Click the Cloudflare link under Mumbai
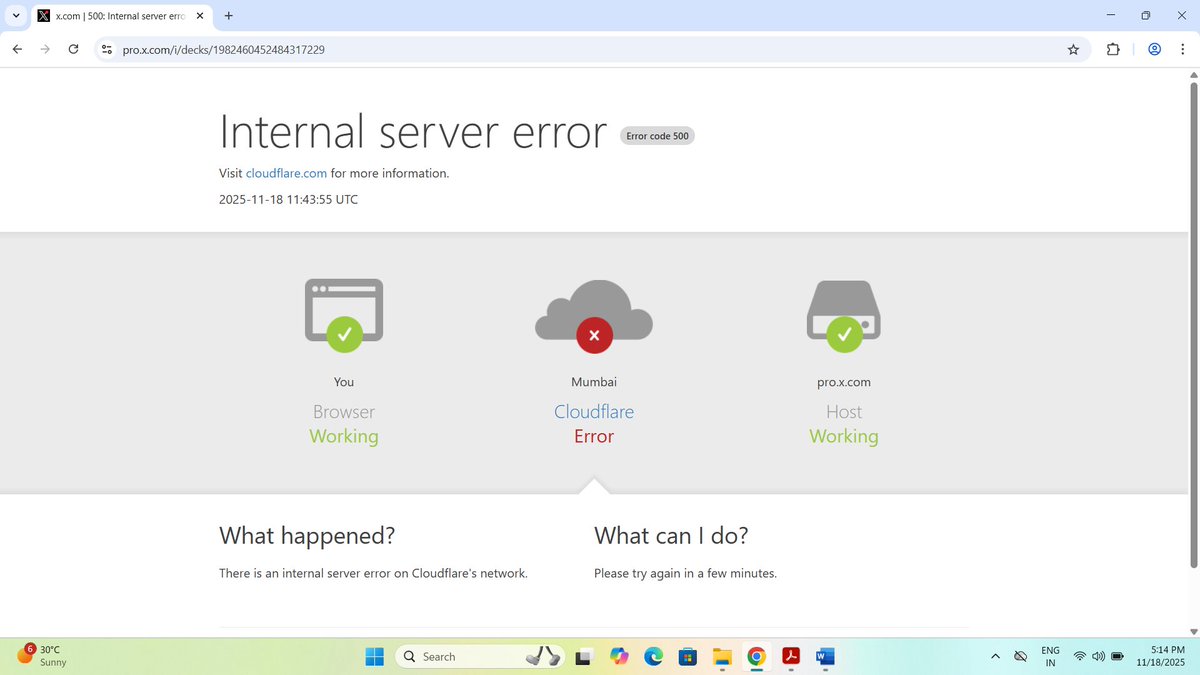 click(x=594, y=412)
